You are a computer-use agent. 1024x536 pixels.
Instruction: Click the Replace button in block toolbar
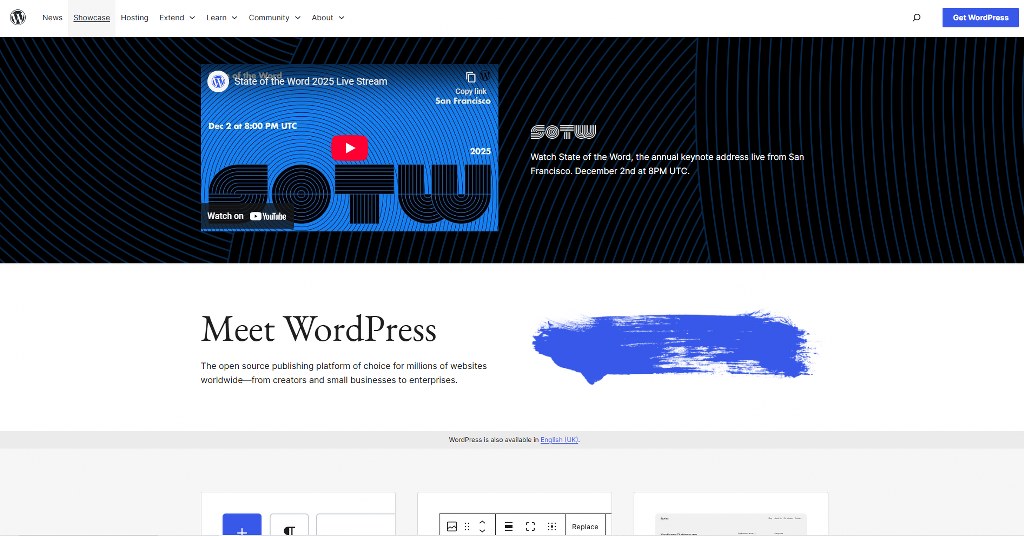pyautogui.click(x=584, y=526)
